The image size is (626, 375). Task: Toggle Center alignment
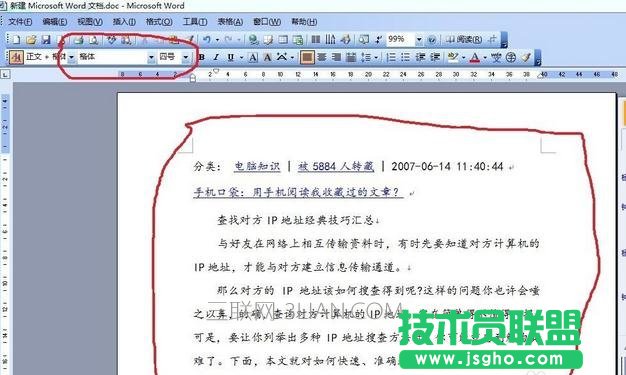[321, 57]
